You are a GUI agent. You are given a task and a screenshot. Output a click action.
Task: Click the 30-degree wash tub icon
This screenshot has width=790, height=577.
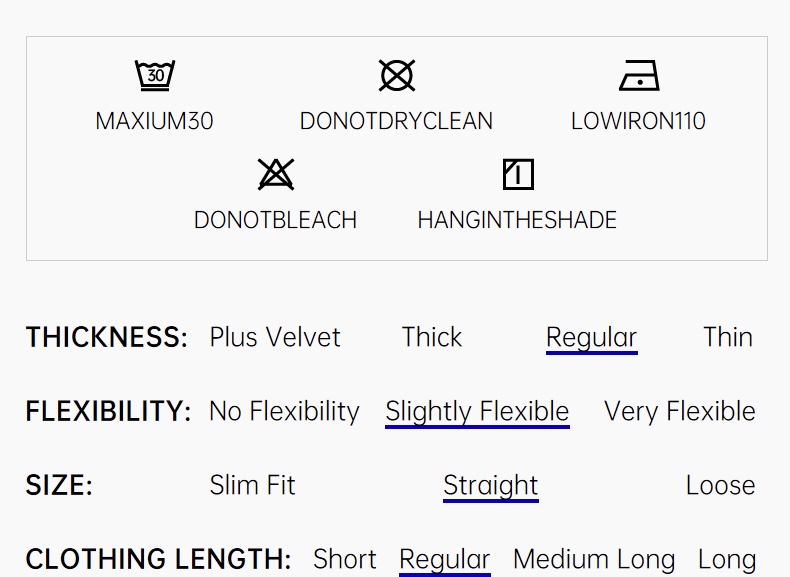click(155, 75)
